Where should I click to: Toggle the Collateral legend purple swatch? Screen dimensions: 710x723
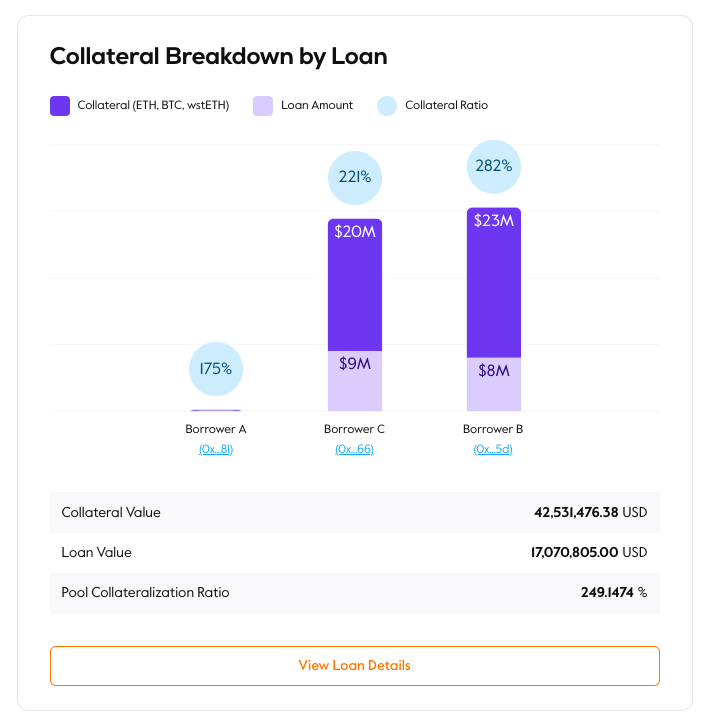click(60, 106)
